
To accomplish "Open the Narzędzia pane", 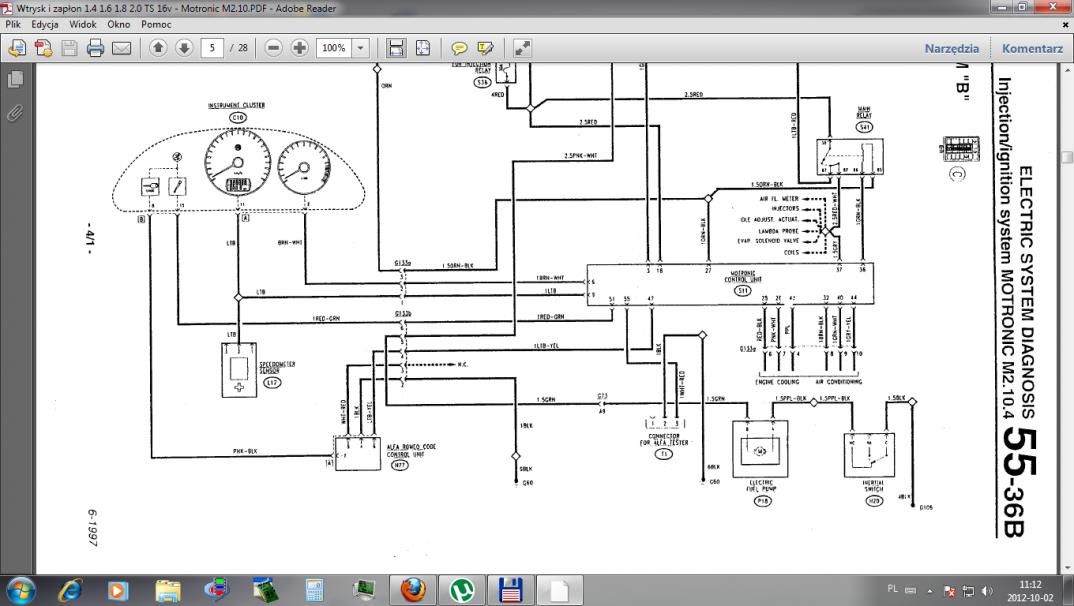I will tap(951, 48).
